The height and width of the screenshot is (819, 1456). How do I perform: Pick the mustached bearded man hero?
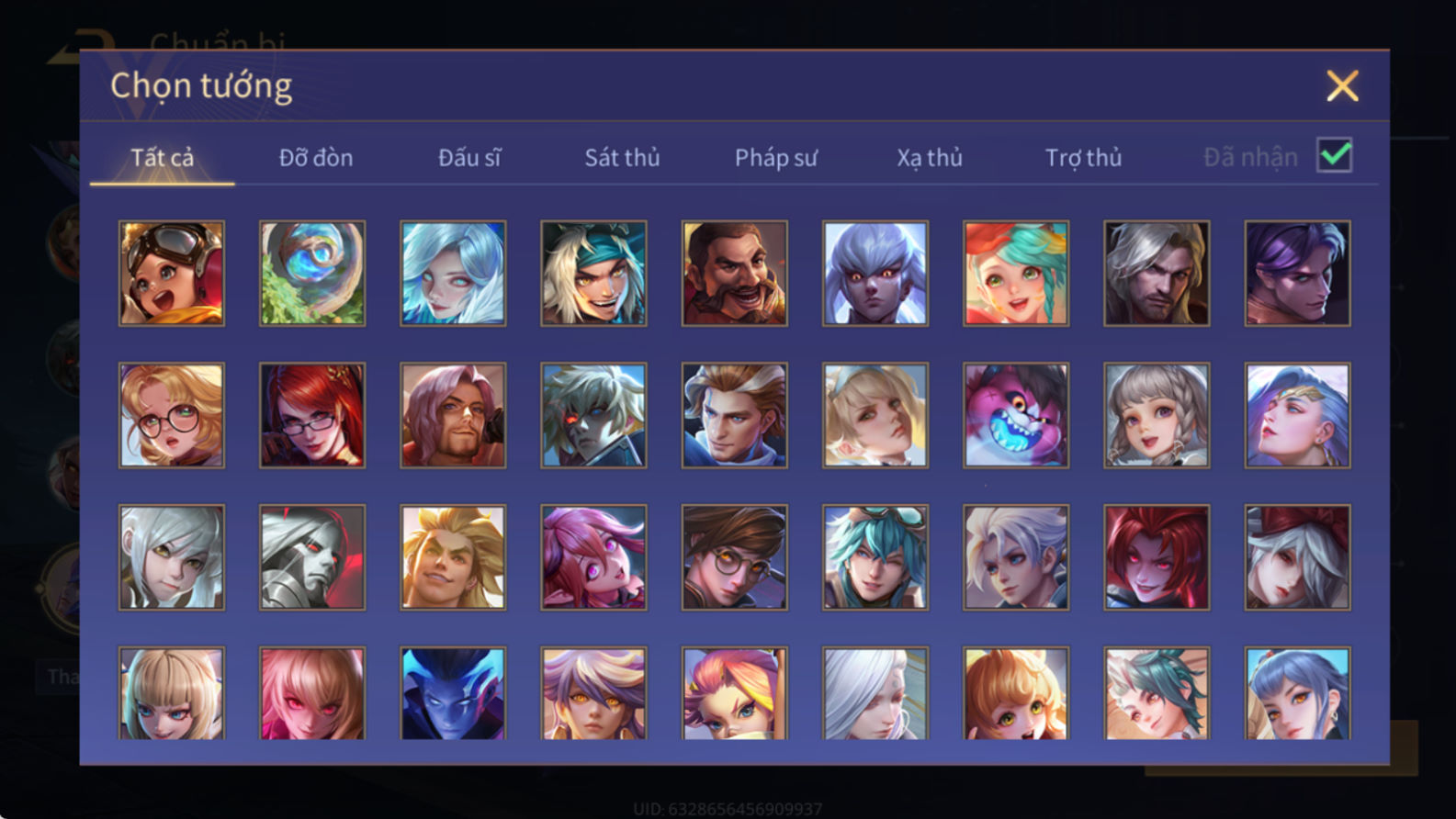click(x=734, y=273)
